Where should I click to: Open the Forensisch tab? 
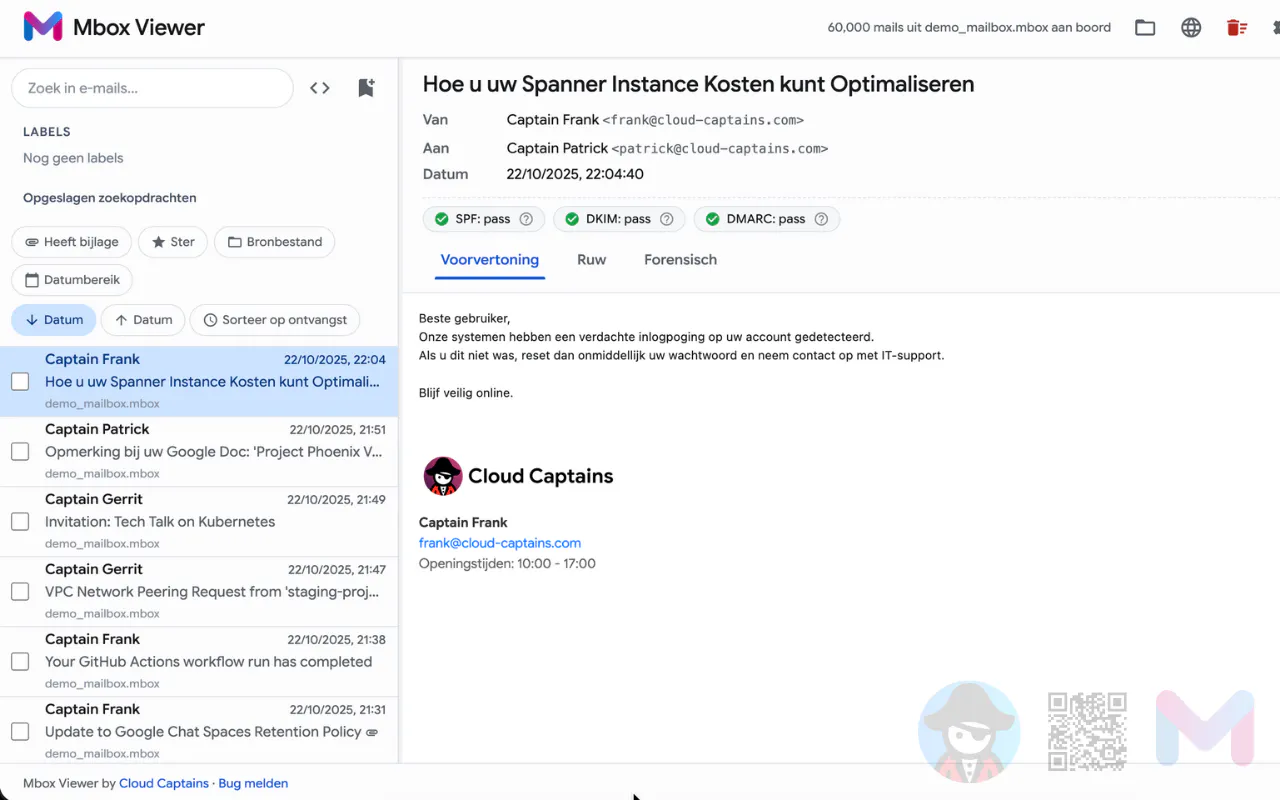(x=680, y=260)
